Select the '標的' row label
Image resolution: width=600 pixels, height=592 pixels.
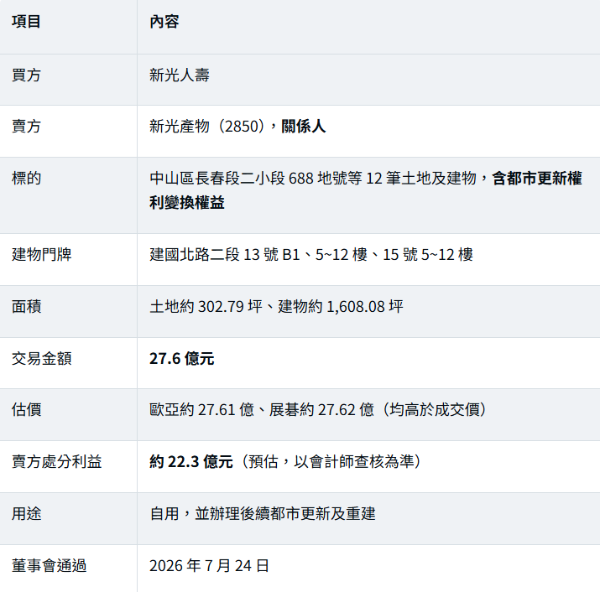tap(26, 178)
